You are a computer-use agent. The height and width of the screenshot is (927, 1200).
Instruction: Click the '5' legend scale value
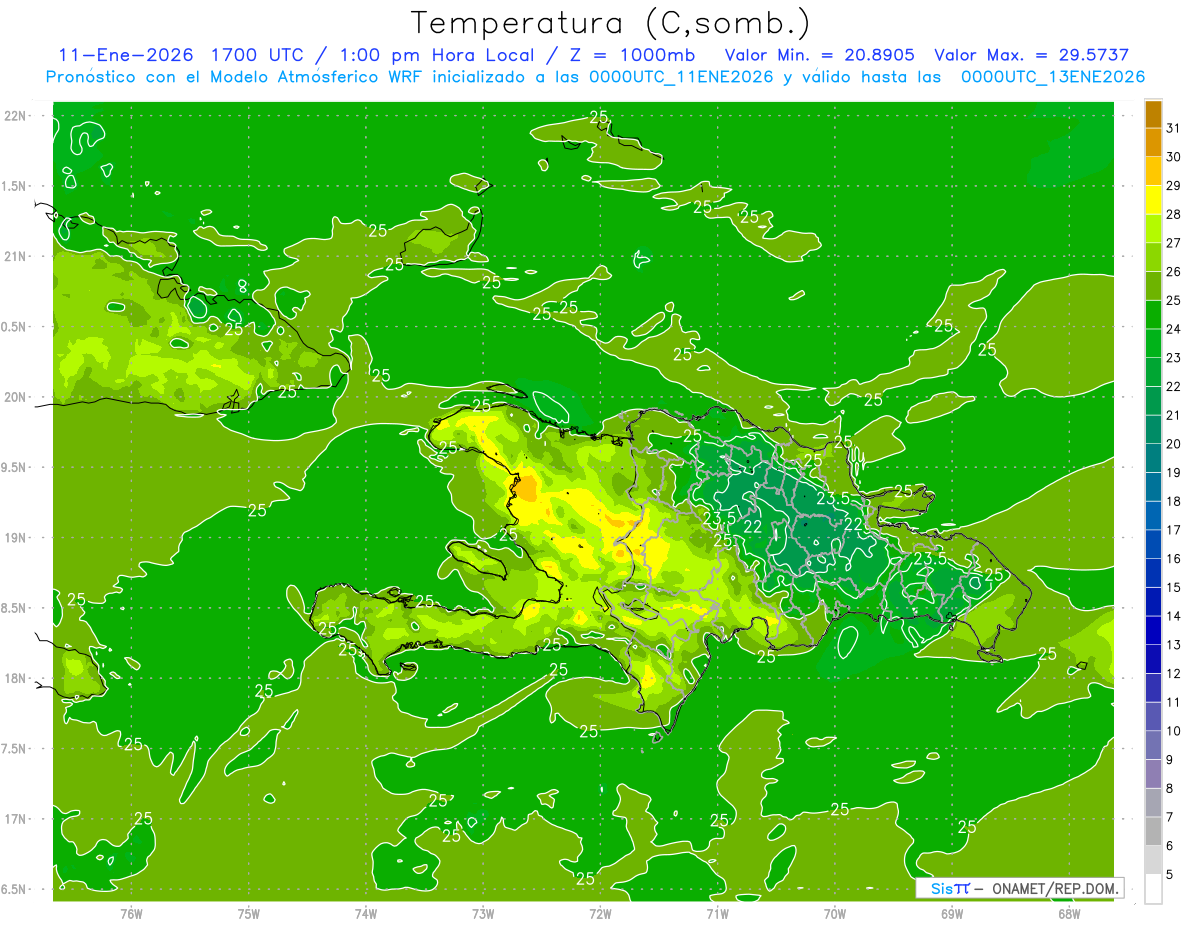coord(1170,875)
